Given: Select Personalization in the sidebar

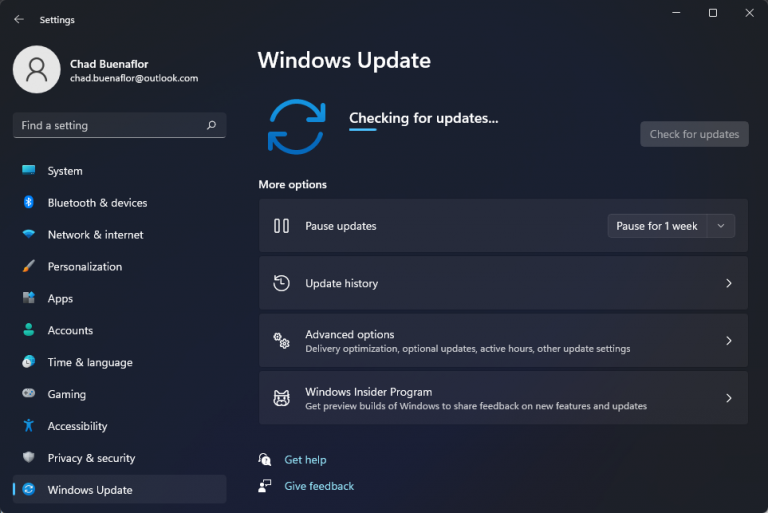Looking at the screenshot, I should (x=120, y=267).
